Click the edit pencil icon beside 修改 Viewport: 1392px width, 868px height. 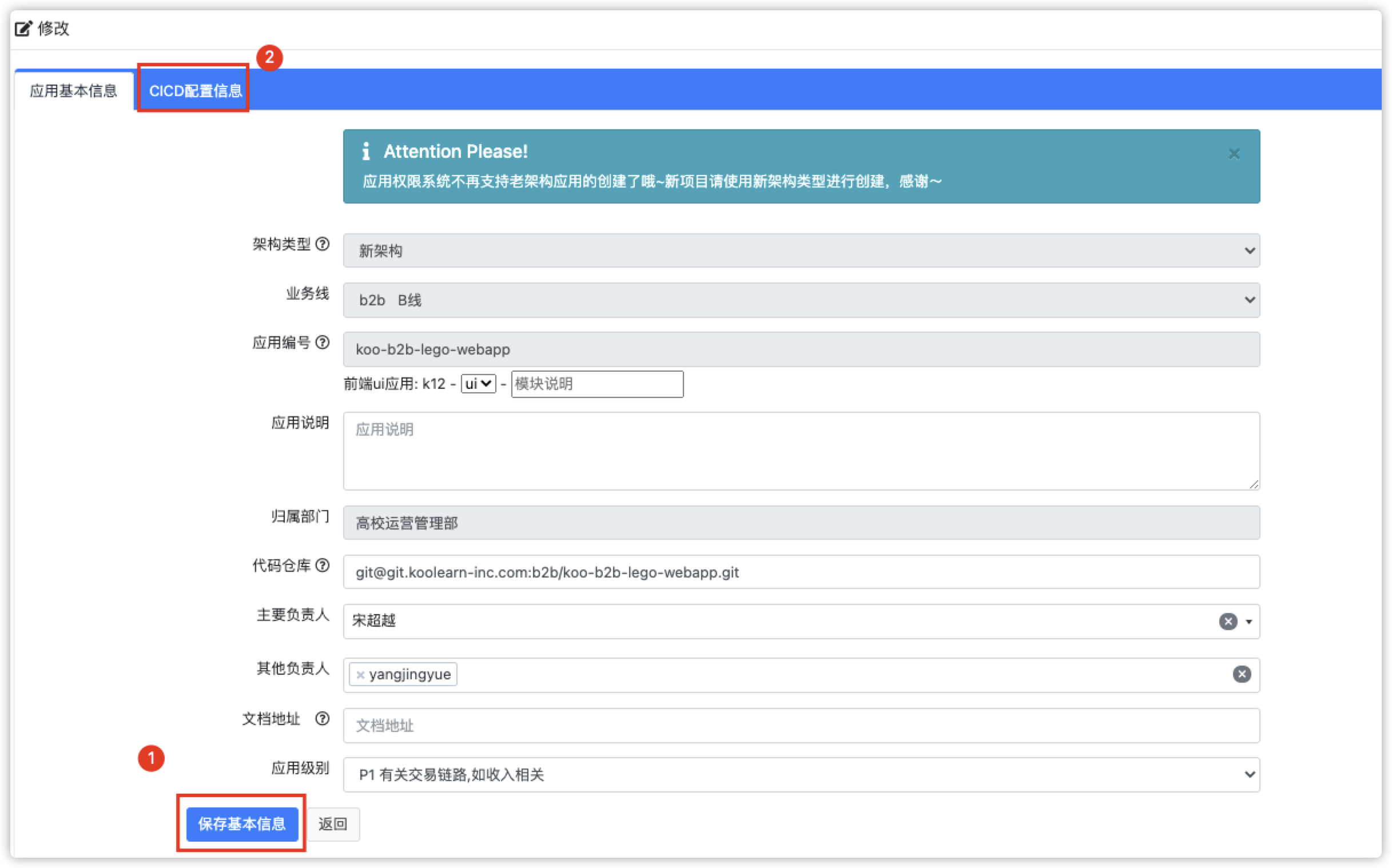(23, 28)
